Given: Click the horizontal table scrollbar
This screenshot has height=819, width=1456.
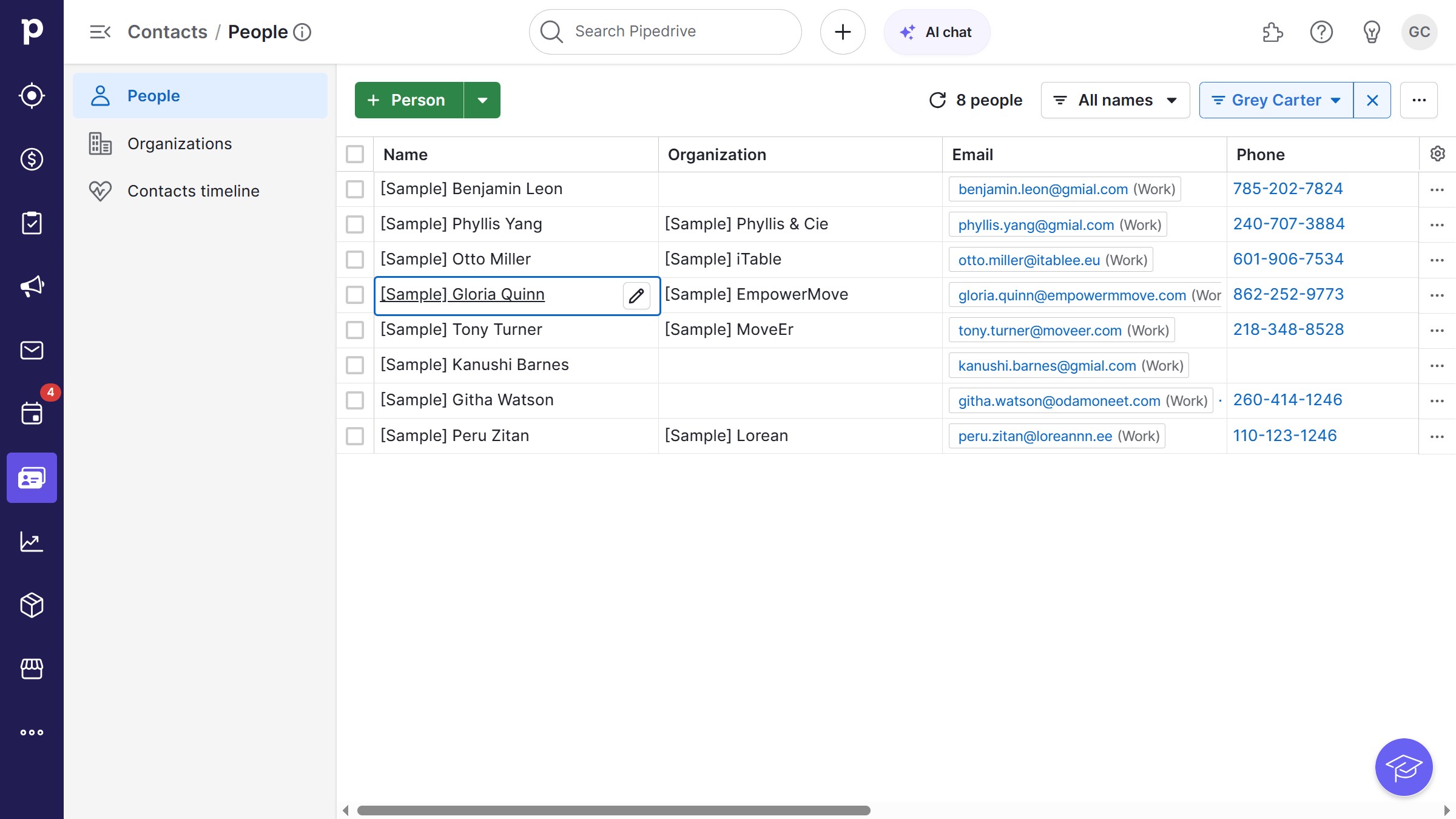Looking at the screenshot, I should tap(613, 811).
